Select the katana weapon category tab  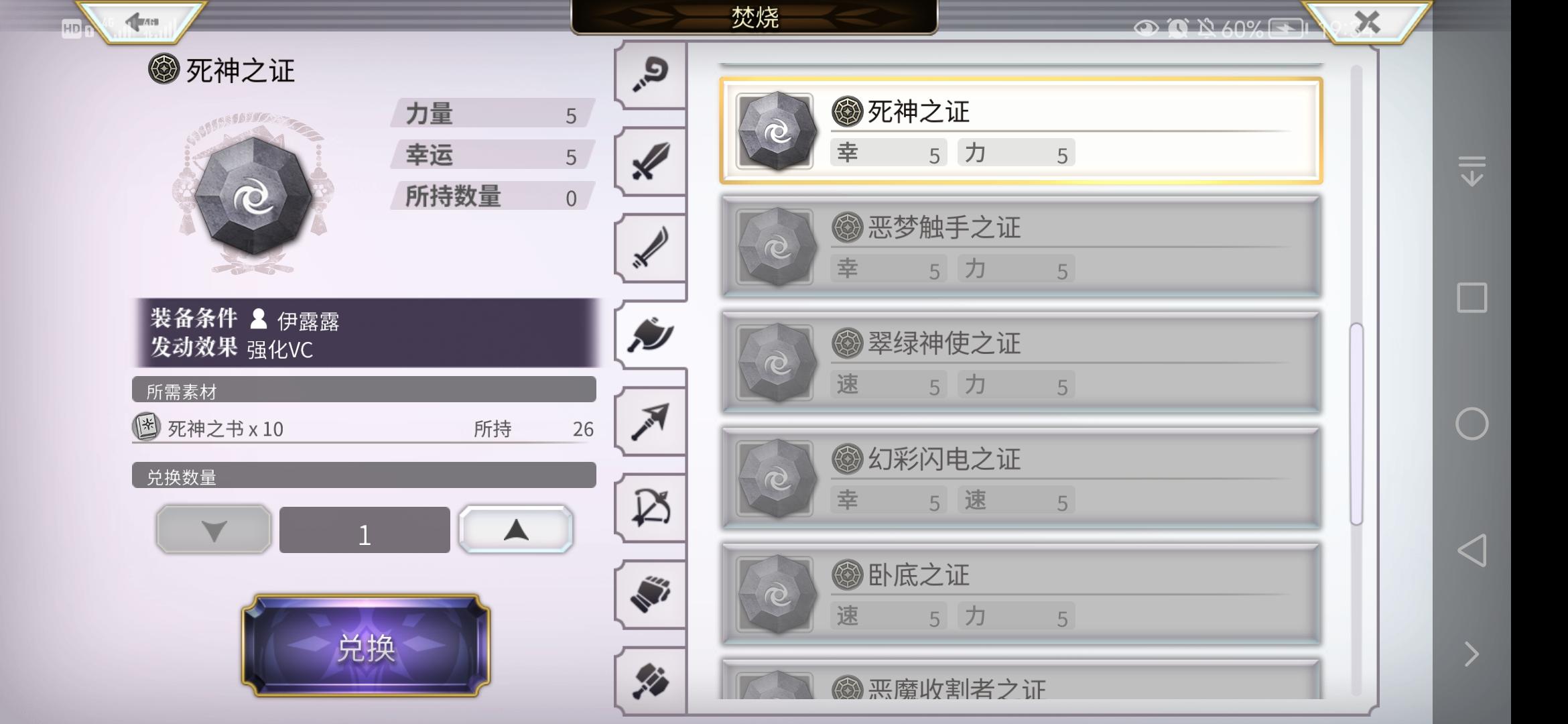[x=650, y=248]
